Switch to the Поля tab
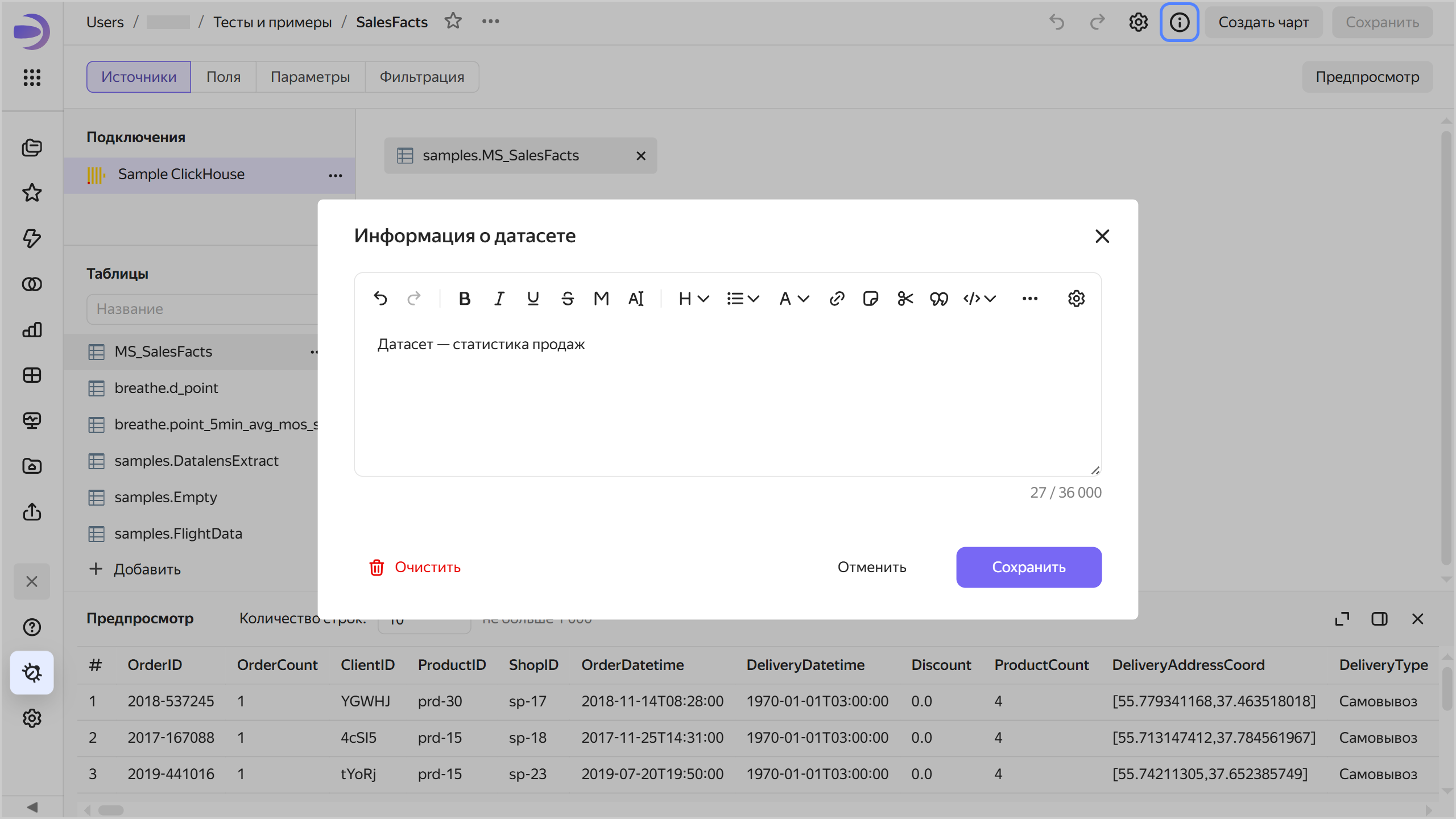 point(223,77)
